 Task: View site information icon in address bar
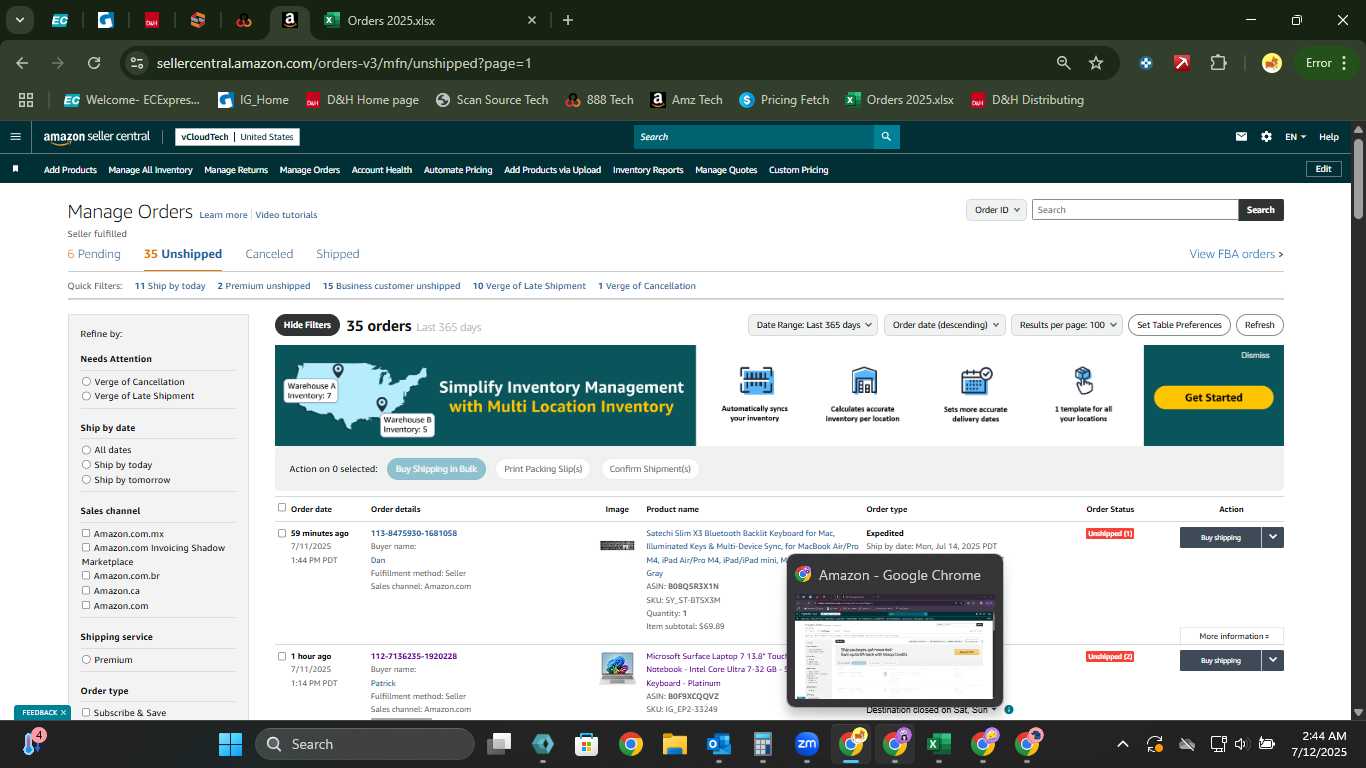click(x=138, y=63)
